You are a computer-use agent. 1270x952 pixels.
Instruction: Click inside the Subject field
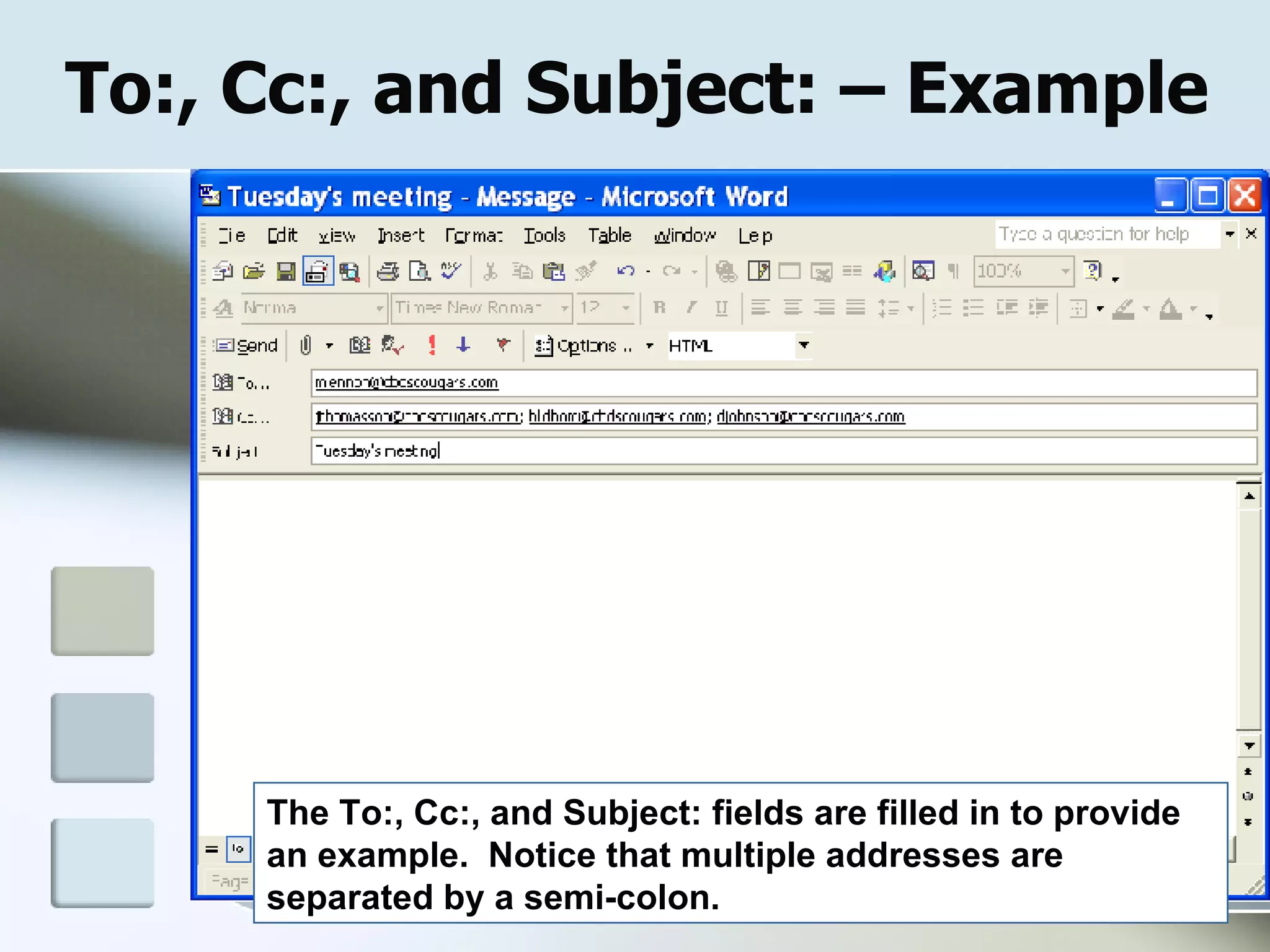(x=784, y=451)
